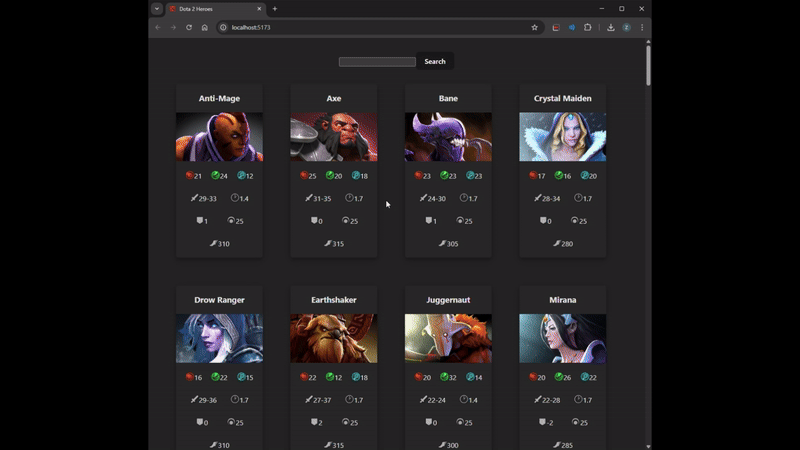Switch to the Dota 2 Heroes tab
Image resolution: width=800 pixels, height=450 pixels.
tap(215, 9)
